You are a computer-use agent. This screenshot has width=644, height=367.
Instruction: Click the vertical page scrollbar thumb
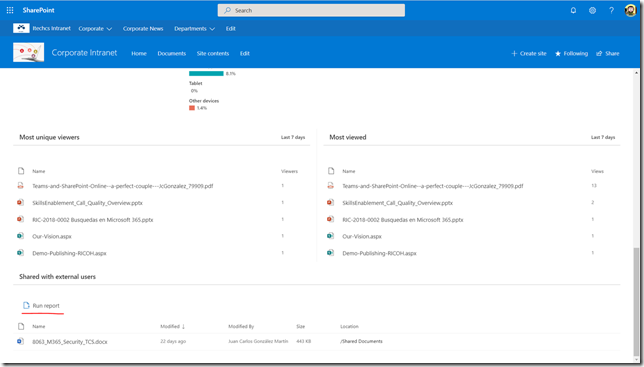636,302
